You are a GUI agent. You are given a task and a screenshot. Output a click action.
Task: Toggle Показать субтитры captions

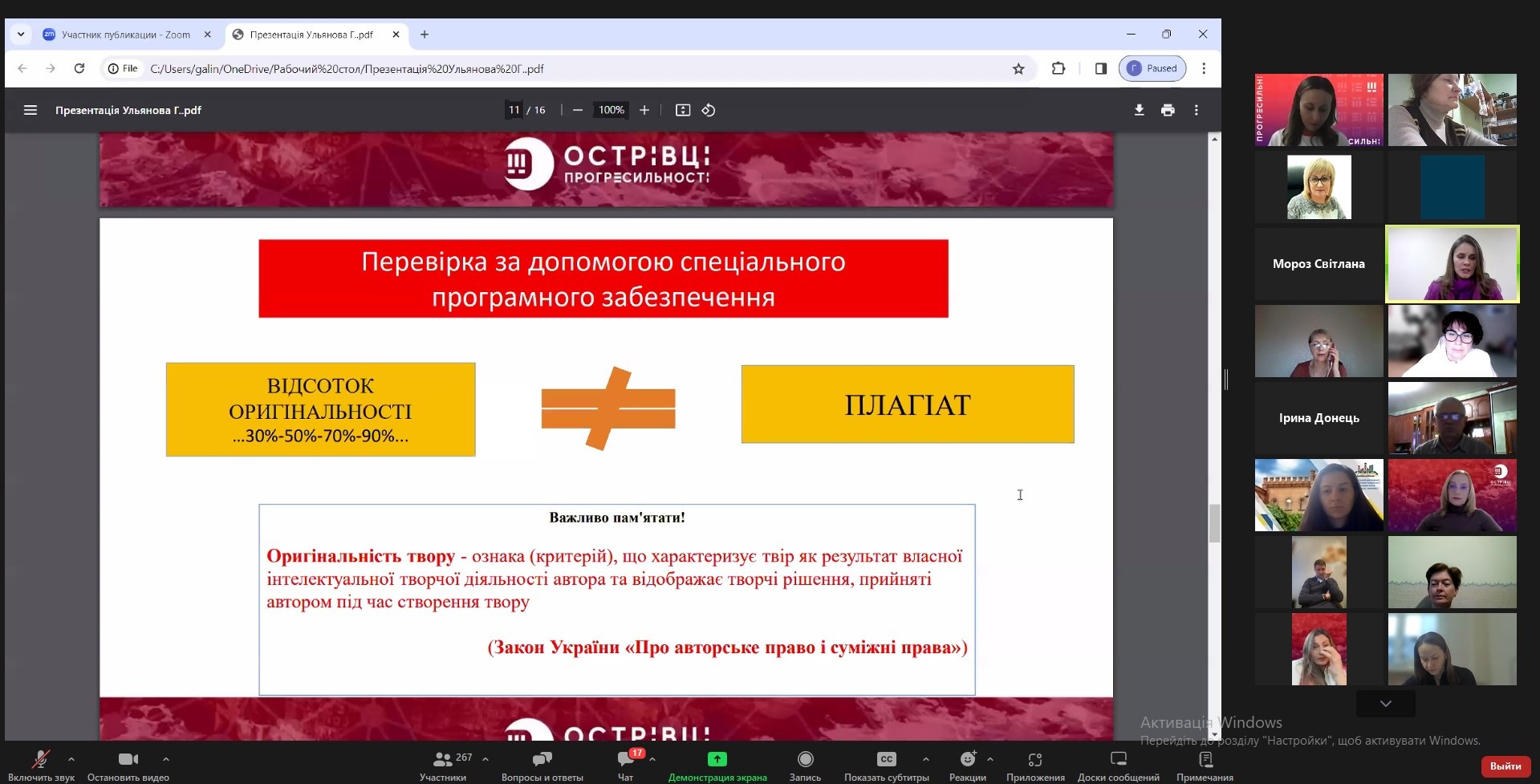coord(887,766)
